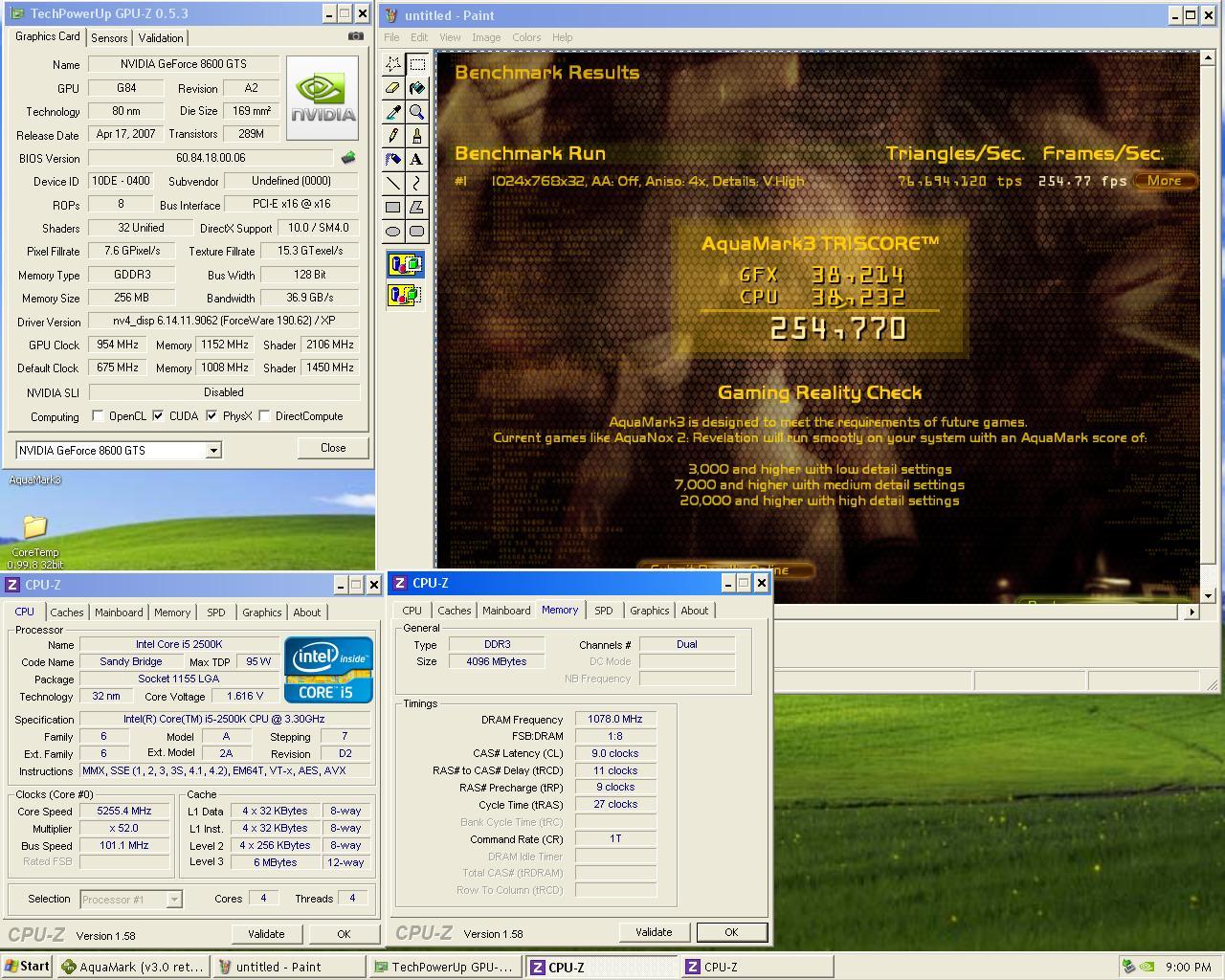Select the Free-Form Select tool in Paint
1225x980 pixels.
[x=393, y=64]
